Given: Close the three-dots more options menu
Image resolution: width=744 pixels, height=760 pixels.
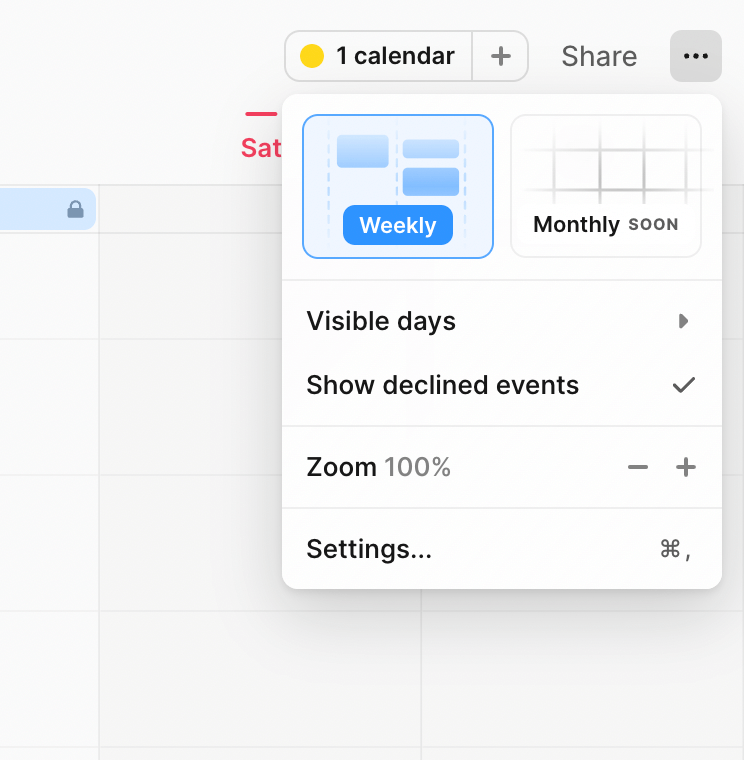Looking at the screenshot, I should (695, 56).
